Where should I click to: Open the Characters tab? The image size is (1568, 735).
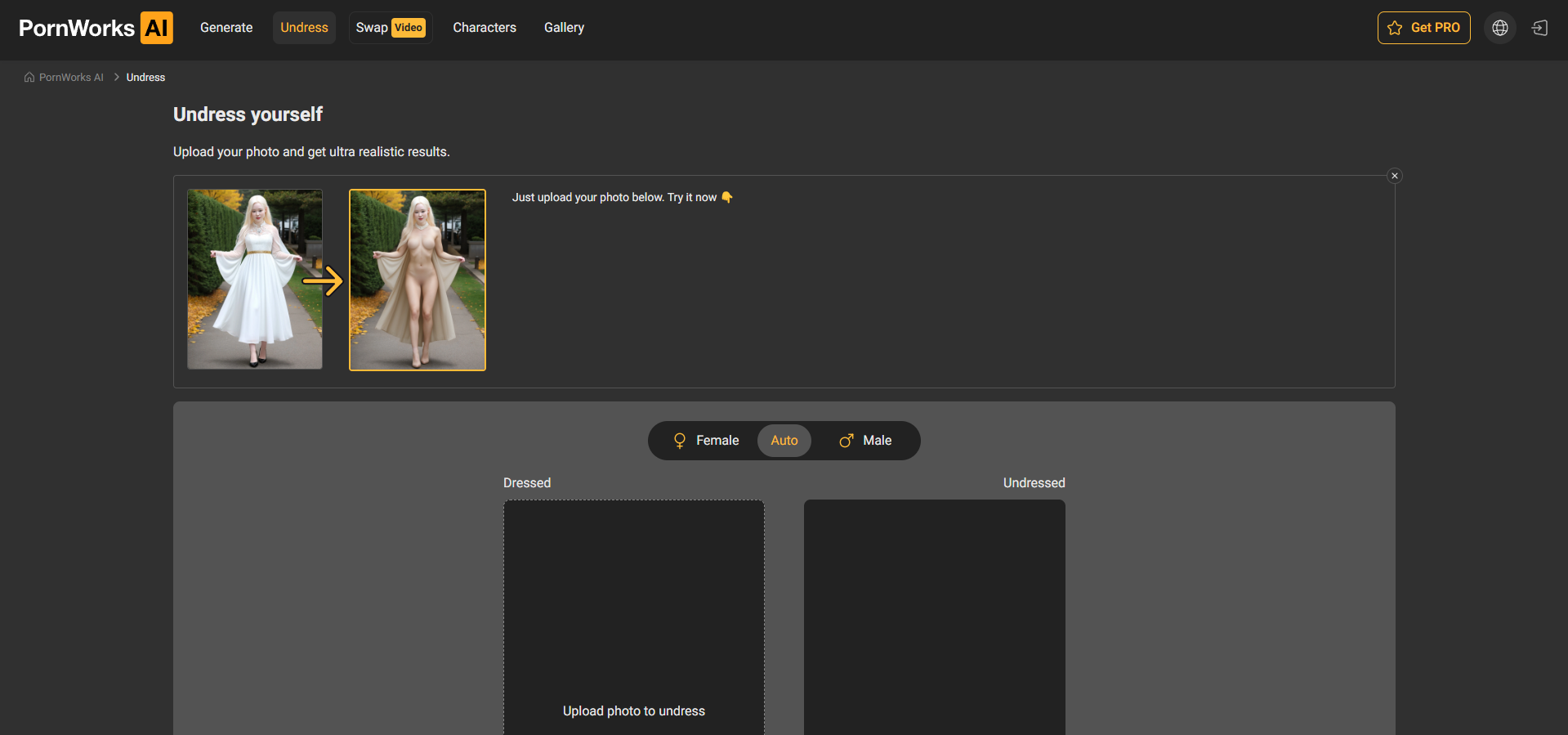coord(485,28)
